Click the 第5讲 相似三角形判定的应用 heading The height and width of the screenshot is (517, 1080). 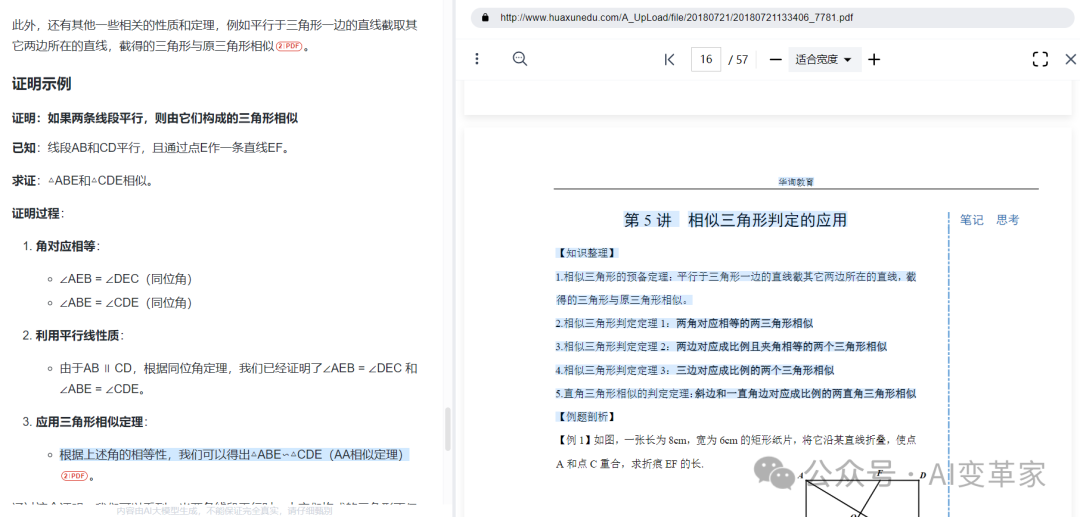click(x=735, y=220)
